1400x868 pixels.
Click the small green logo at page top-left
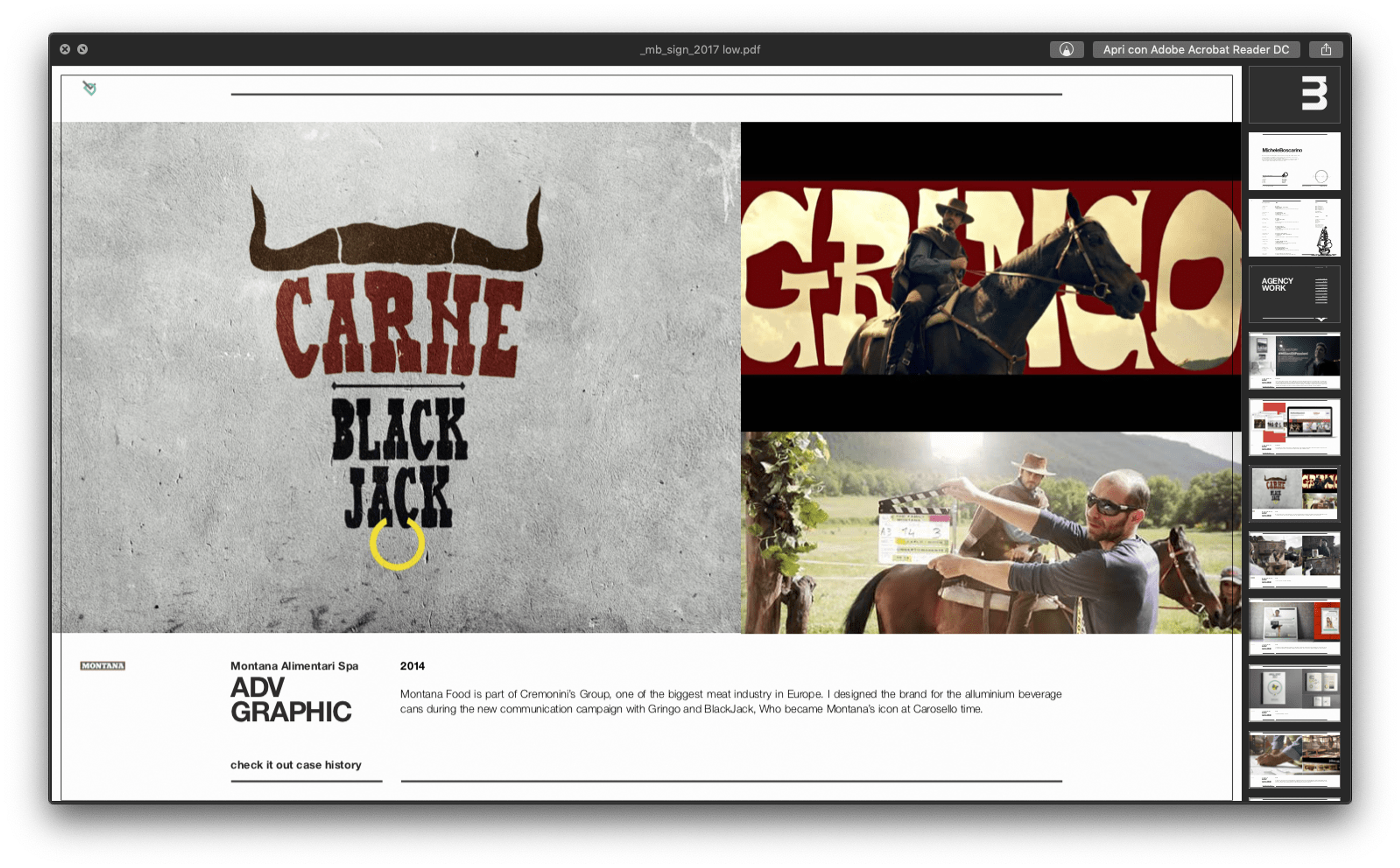89,88
